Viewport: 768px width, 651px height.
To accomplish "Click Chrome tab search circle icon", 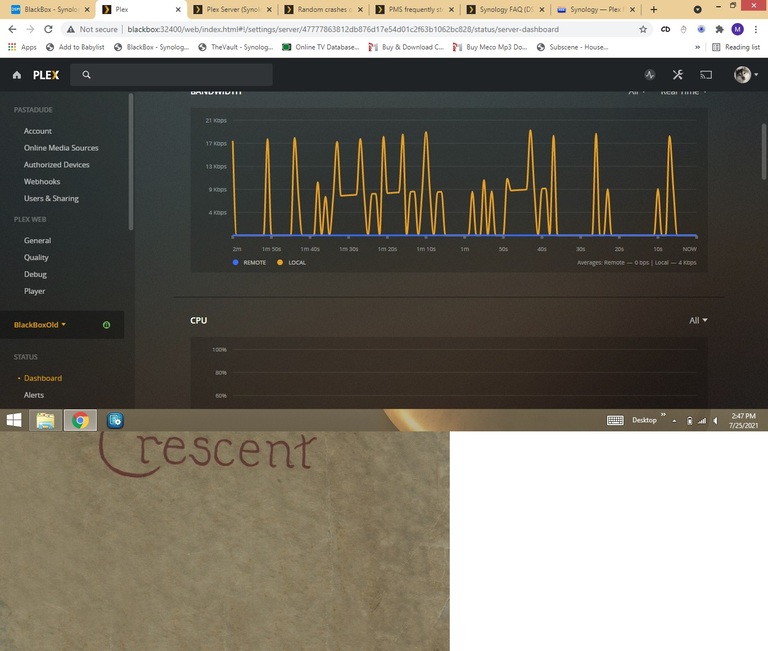I will (x=697, y=9).
